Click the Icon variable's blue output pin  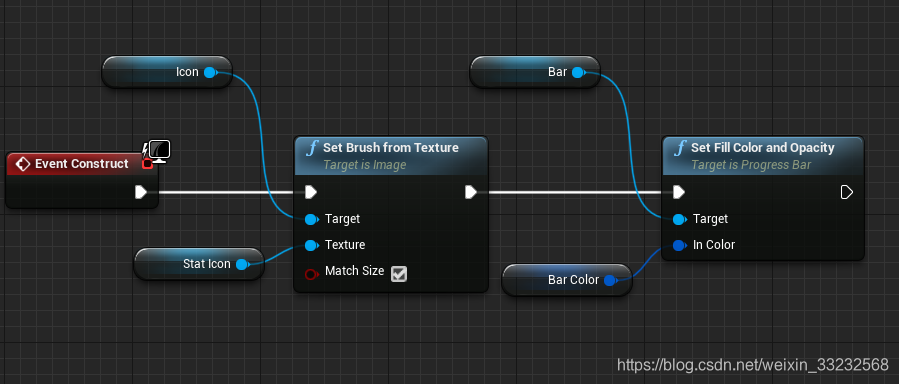pyautogui.click(x=210, y=72)
